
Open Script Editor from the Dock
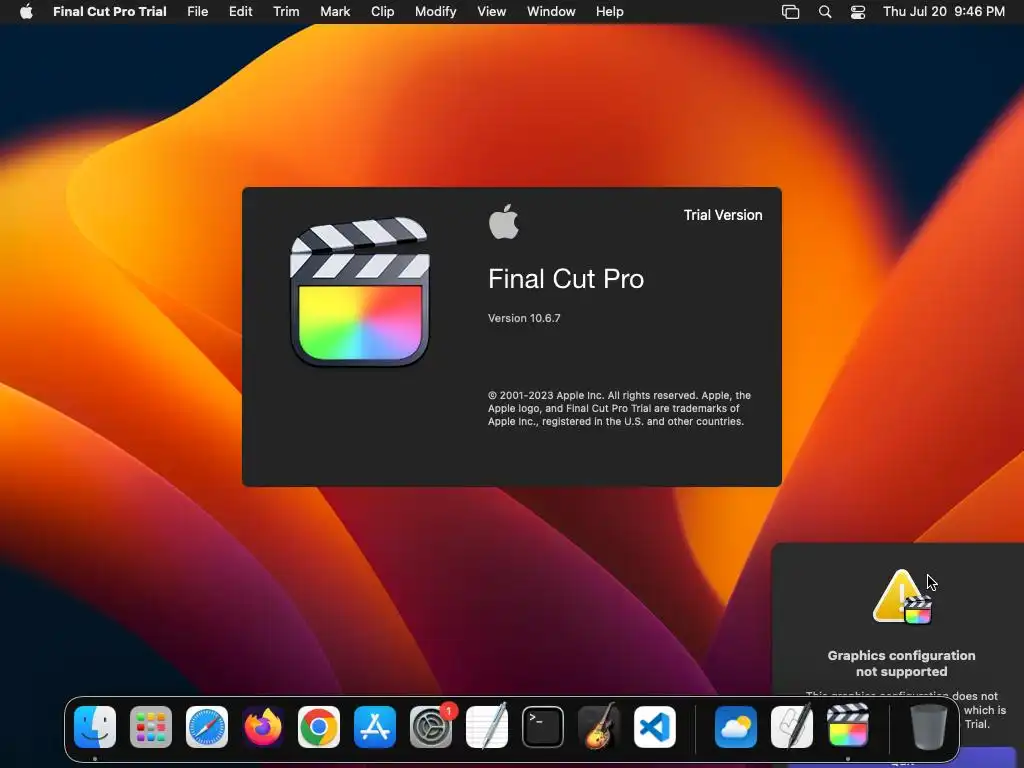coord(792,726)
